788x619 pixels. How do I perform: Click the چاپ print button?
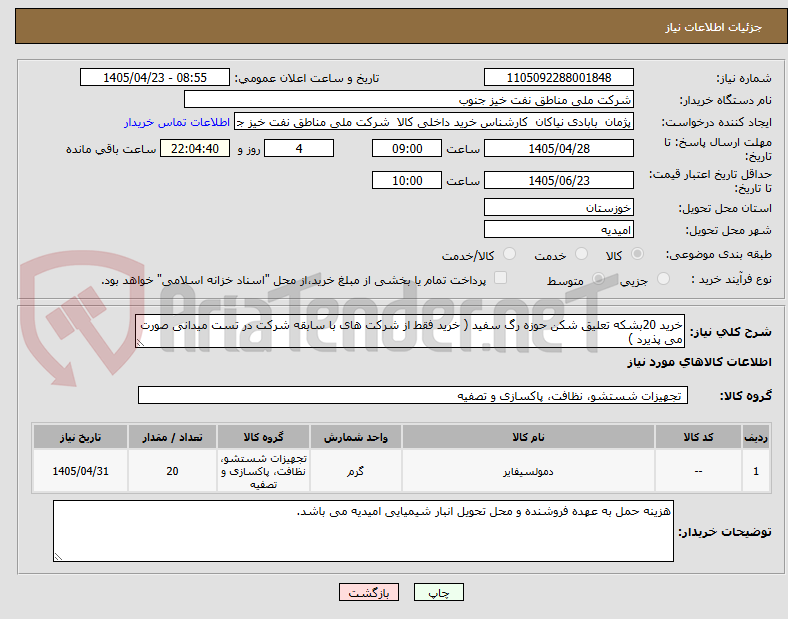pyautogui.click(x=439, y=592)
